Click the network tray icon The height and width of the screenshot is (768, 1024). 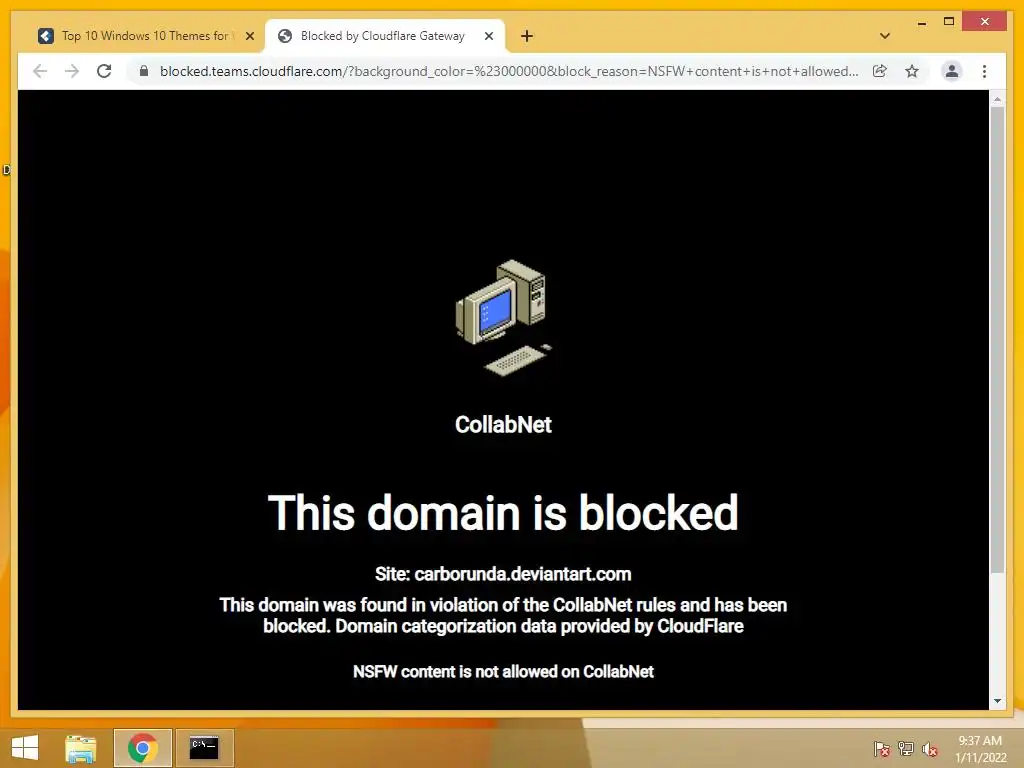point(906,748)
